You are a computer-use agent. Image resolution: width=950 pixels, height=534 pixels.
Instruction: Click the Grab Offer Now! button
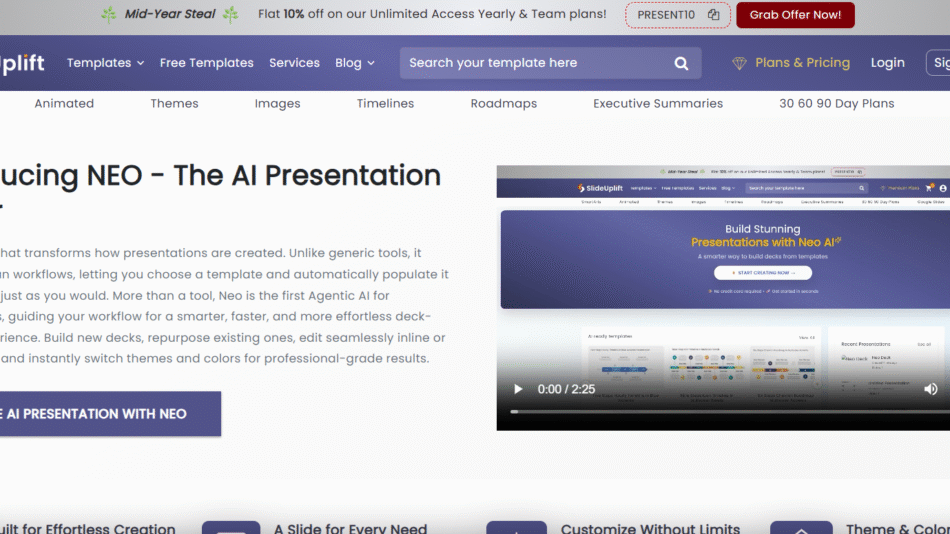(x=796, y=15)
